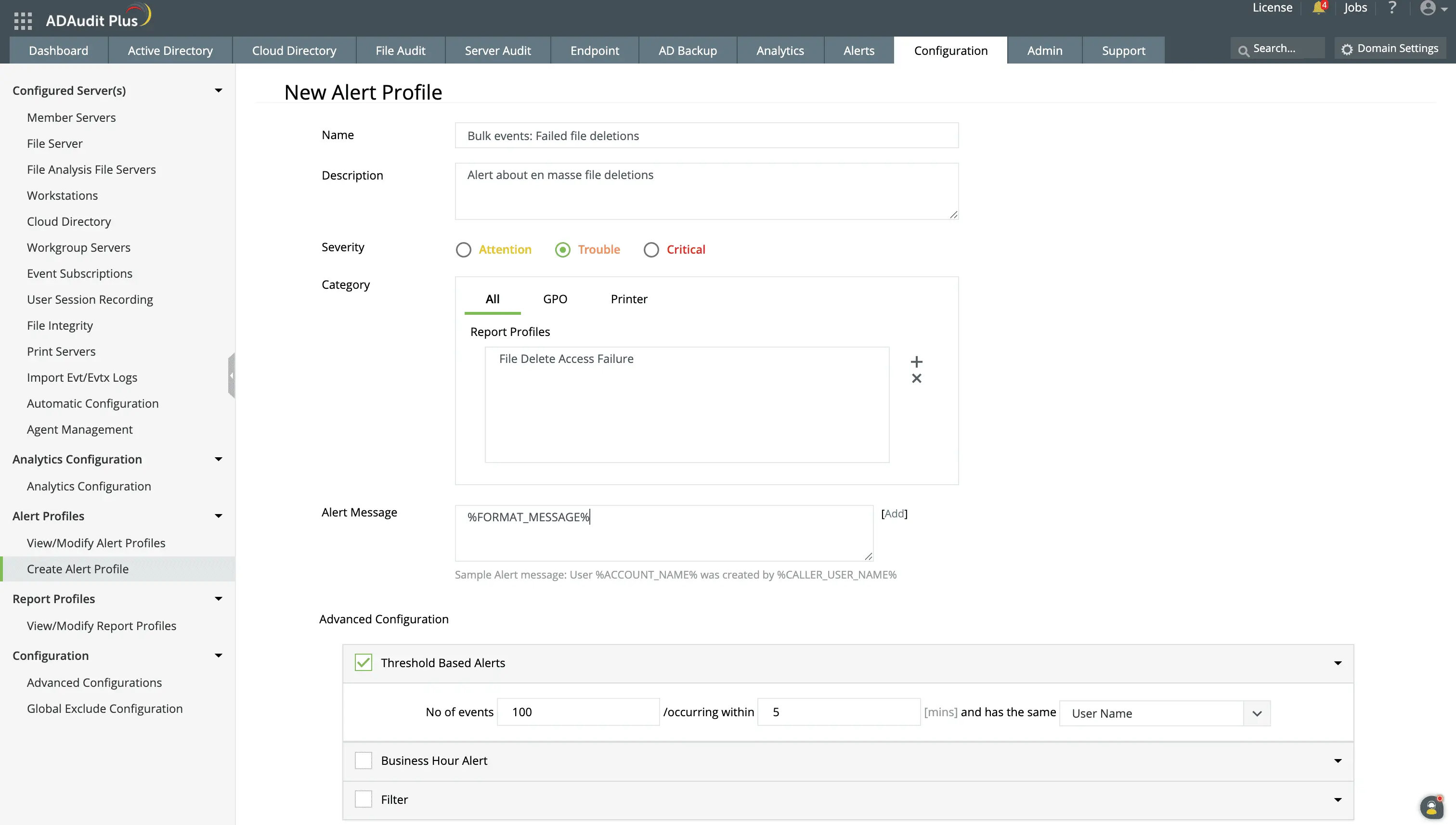The image size is (1456, 825).
Task: Select File Delete Access Failure entry
Action: [566, 359]
